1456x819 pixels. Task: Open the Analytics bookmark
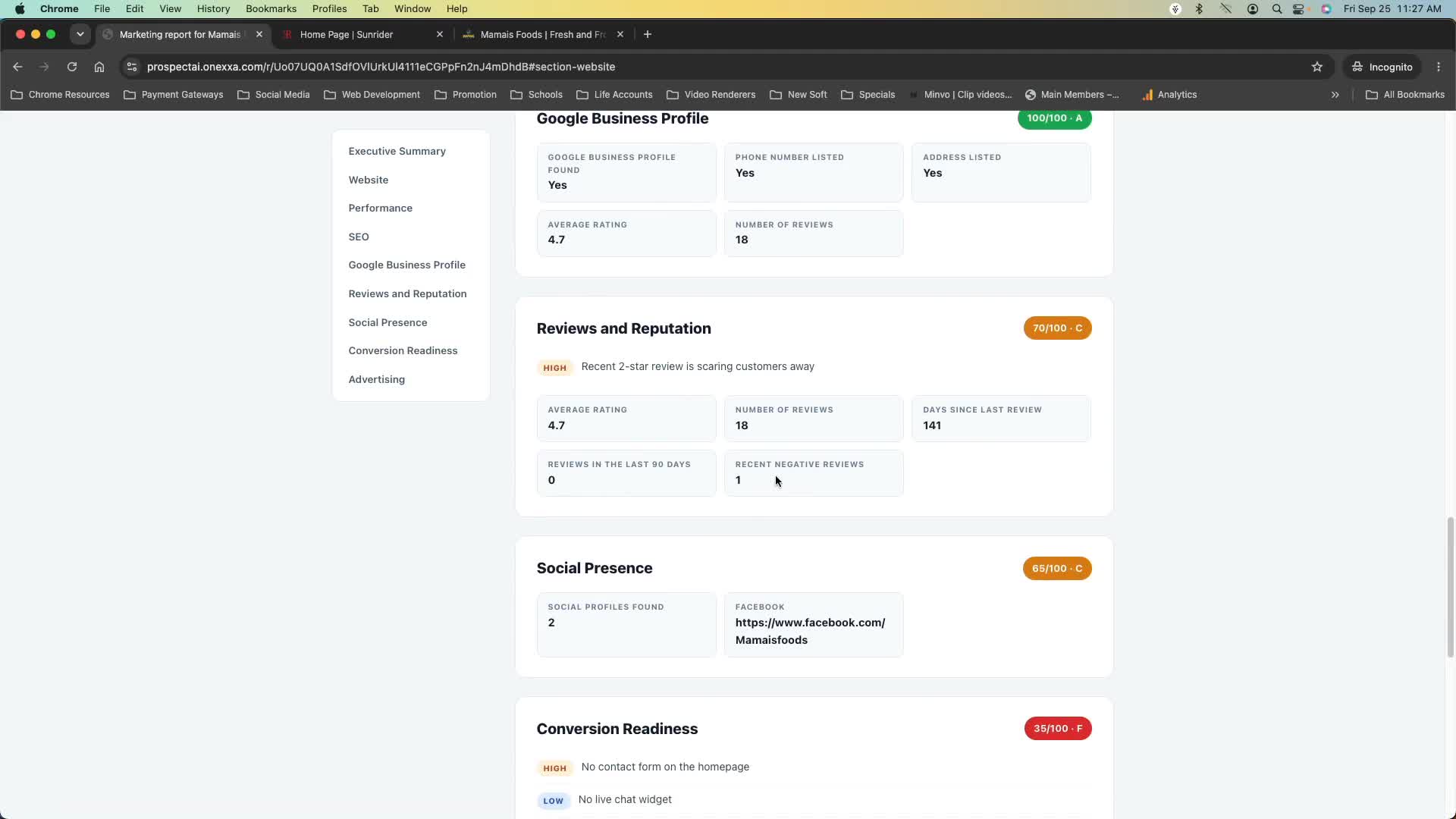coord(1169,95)
